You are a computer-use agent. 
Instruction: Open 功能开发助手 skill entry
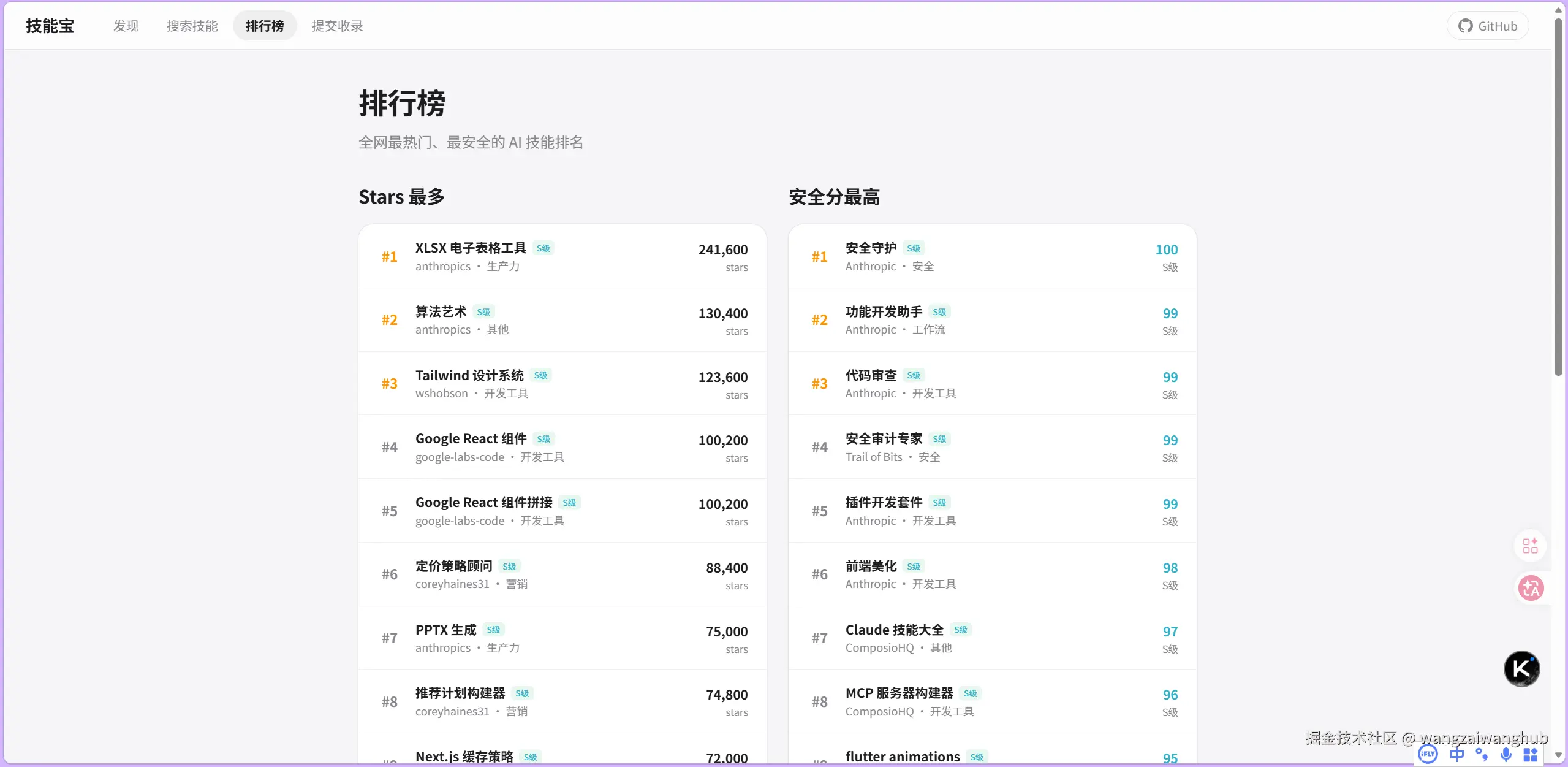(993, 320)
